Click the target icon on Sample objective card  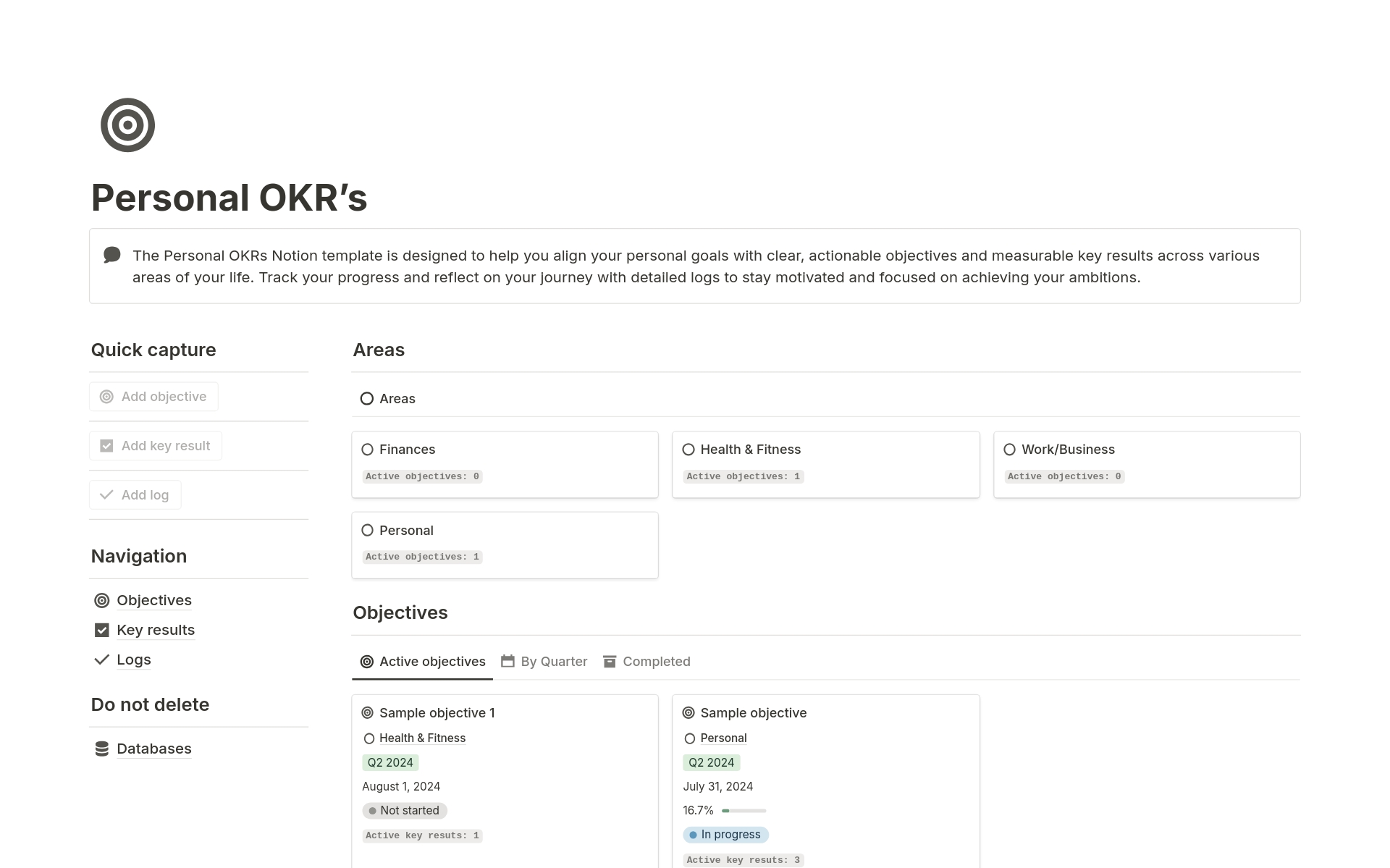pyautogui.click(x=688, y=713)
